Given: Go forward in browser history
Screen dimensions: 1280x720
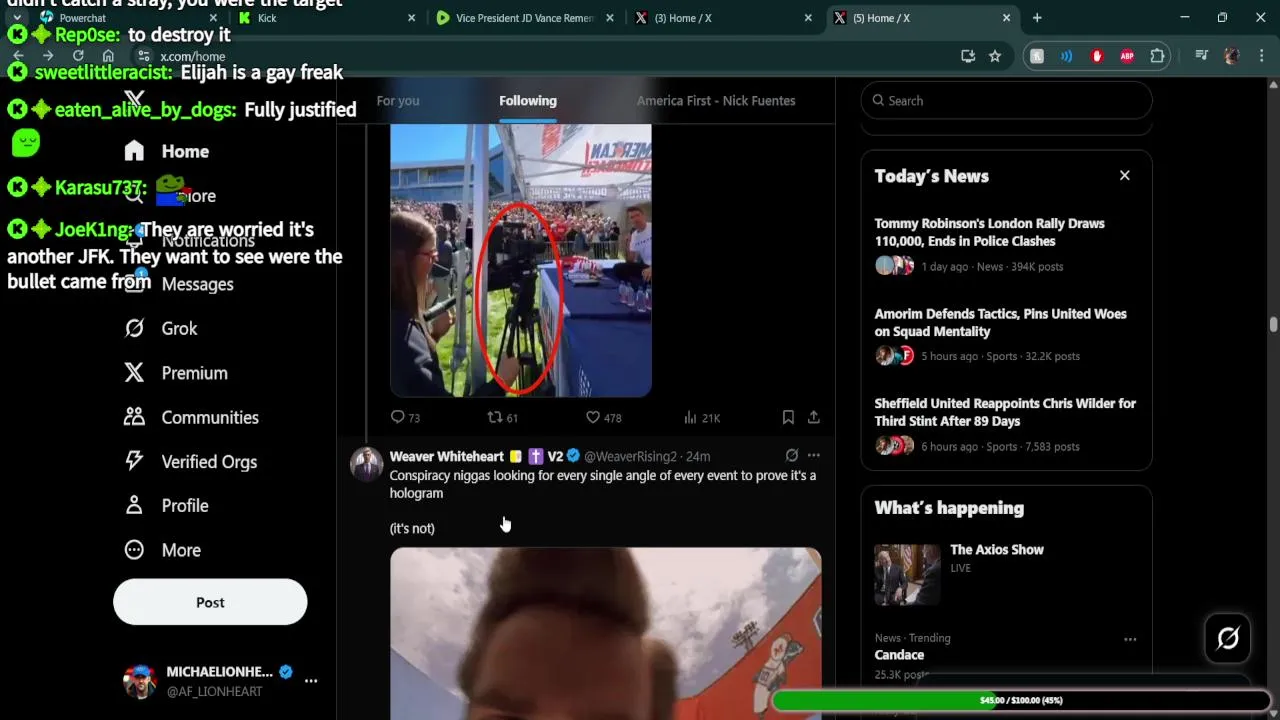Looking at the screenshot, I should click(48, 56).
